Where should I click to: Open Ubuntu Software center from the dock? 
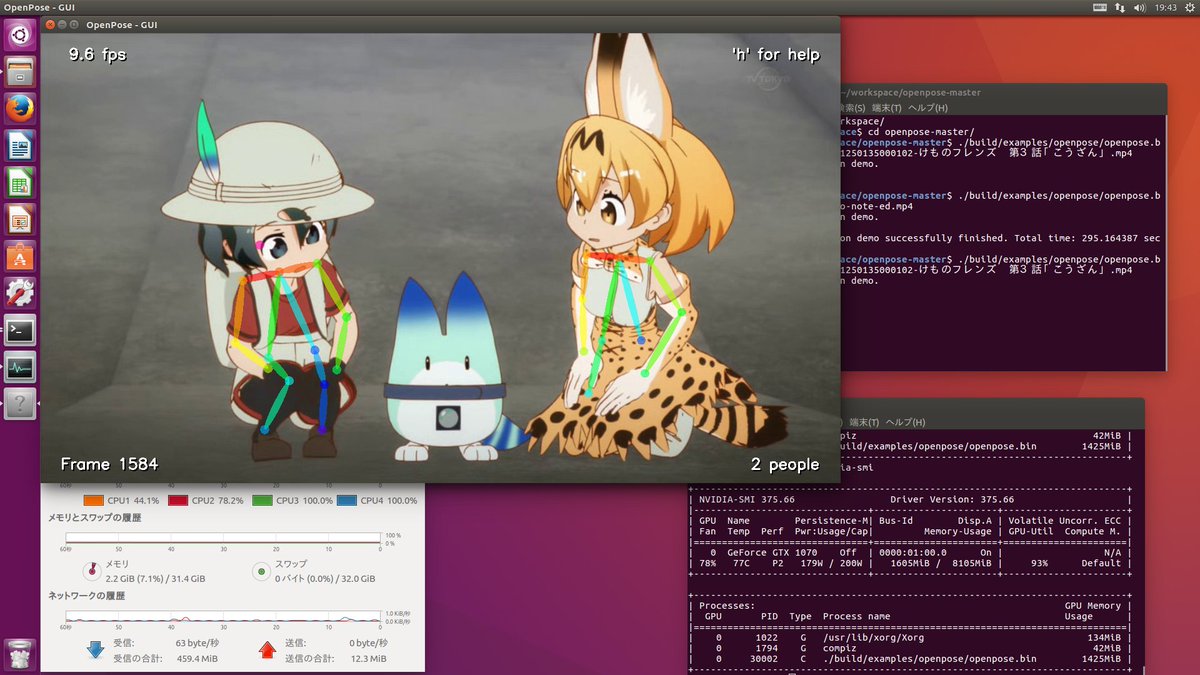click(20, 257)
